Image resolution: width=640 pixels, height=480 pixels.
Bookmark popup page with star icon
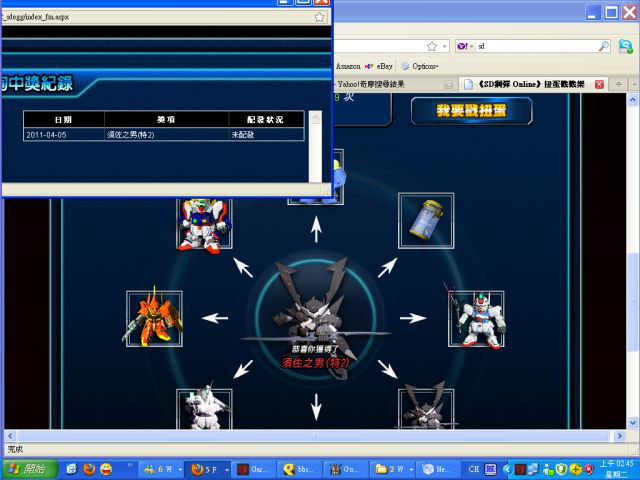coord(319,17)
